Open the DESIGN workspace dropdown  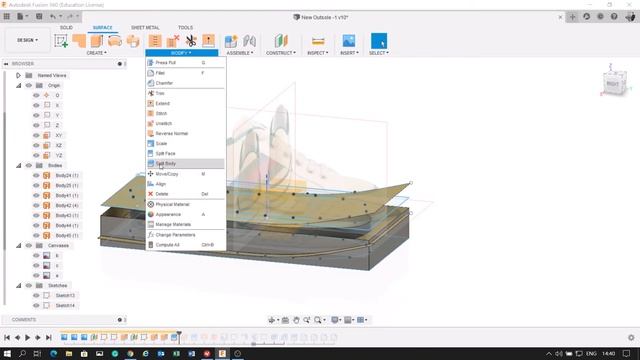(x=27, y=40)
